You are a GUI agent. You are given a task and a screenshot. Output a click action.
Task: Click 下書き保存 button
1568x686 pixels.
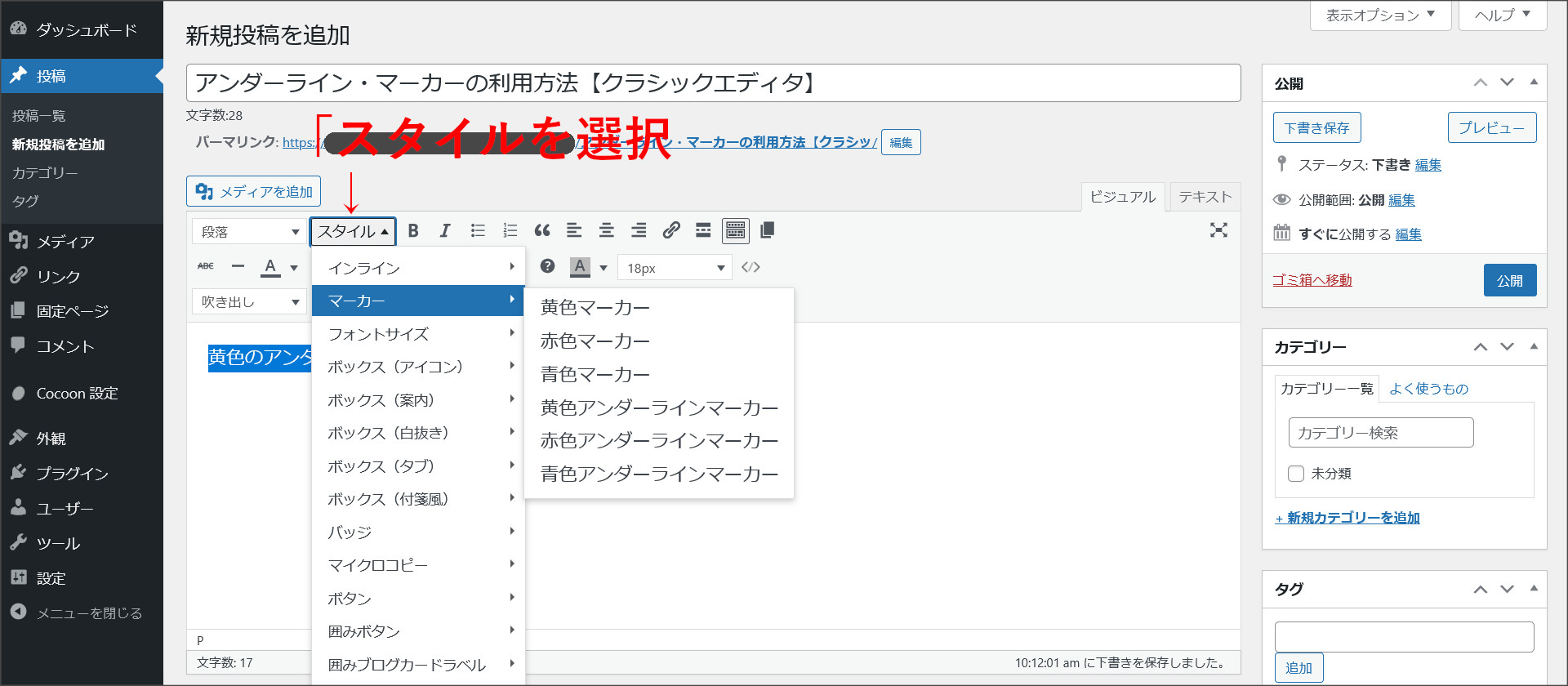1316,127
